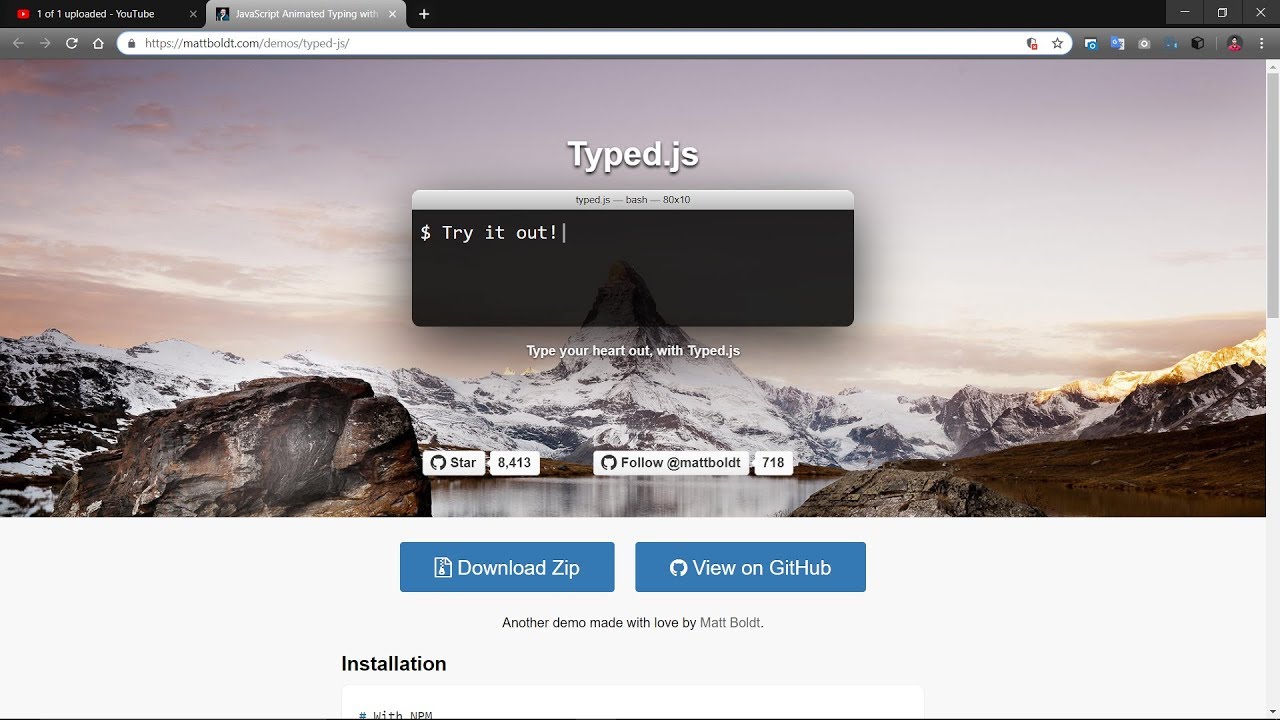Image resolution: width=1280 pixels, height=720 pixels.
Task: Minimize the Chrome window
Action: pyautogui.click(x=1185, y=13)
